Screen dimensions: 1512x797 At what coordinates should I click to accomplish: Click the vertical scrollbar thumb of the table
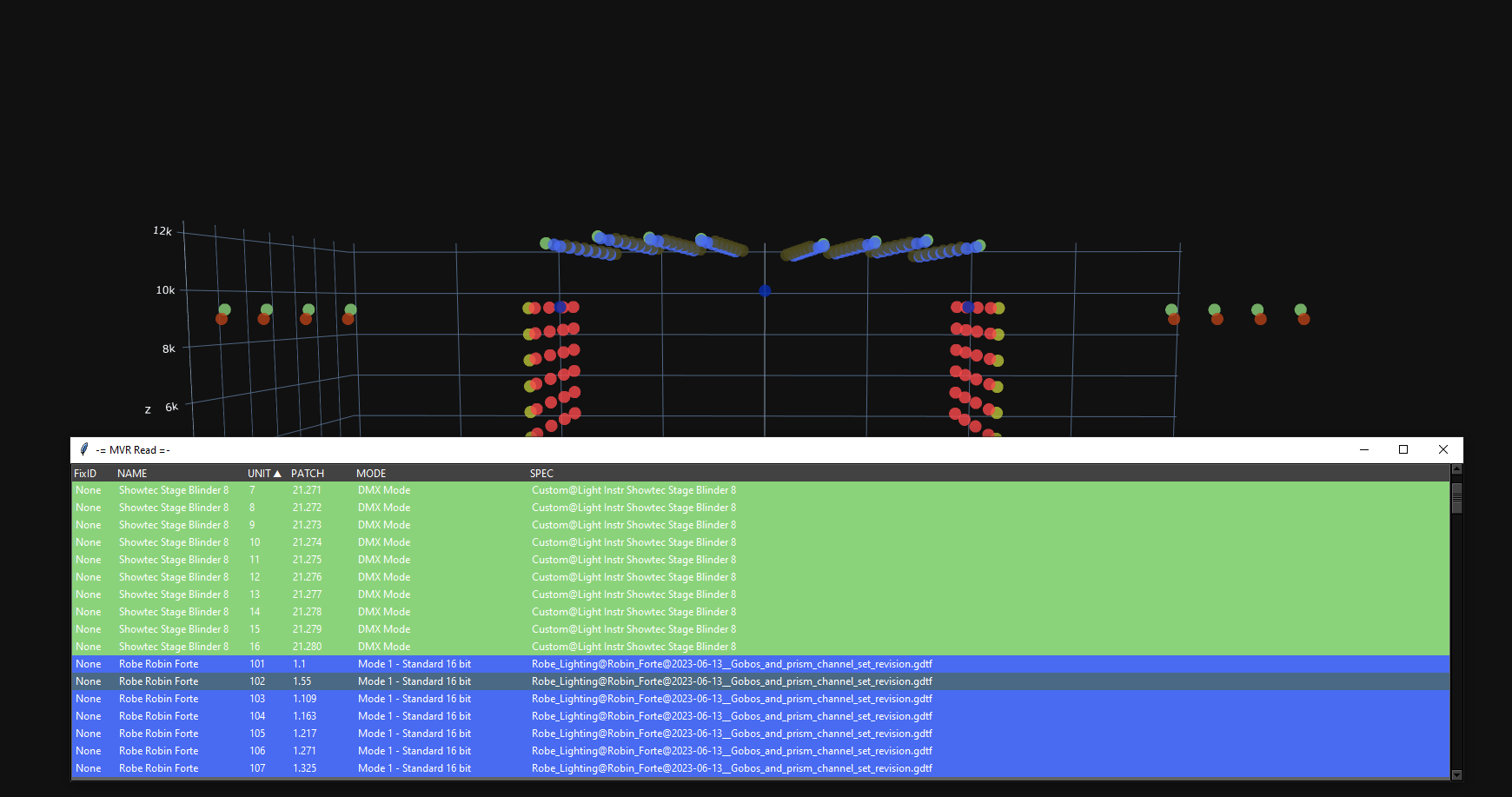coord(1456,498)
